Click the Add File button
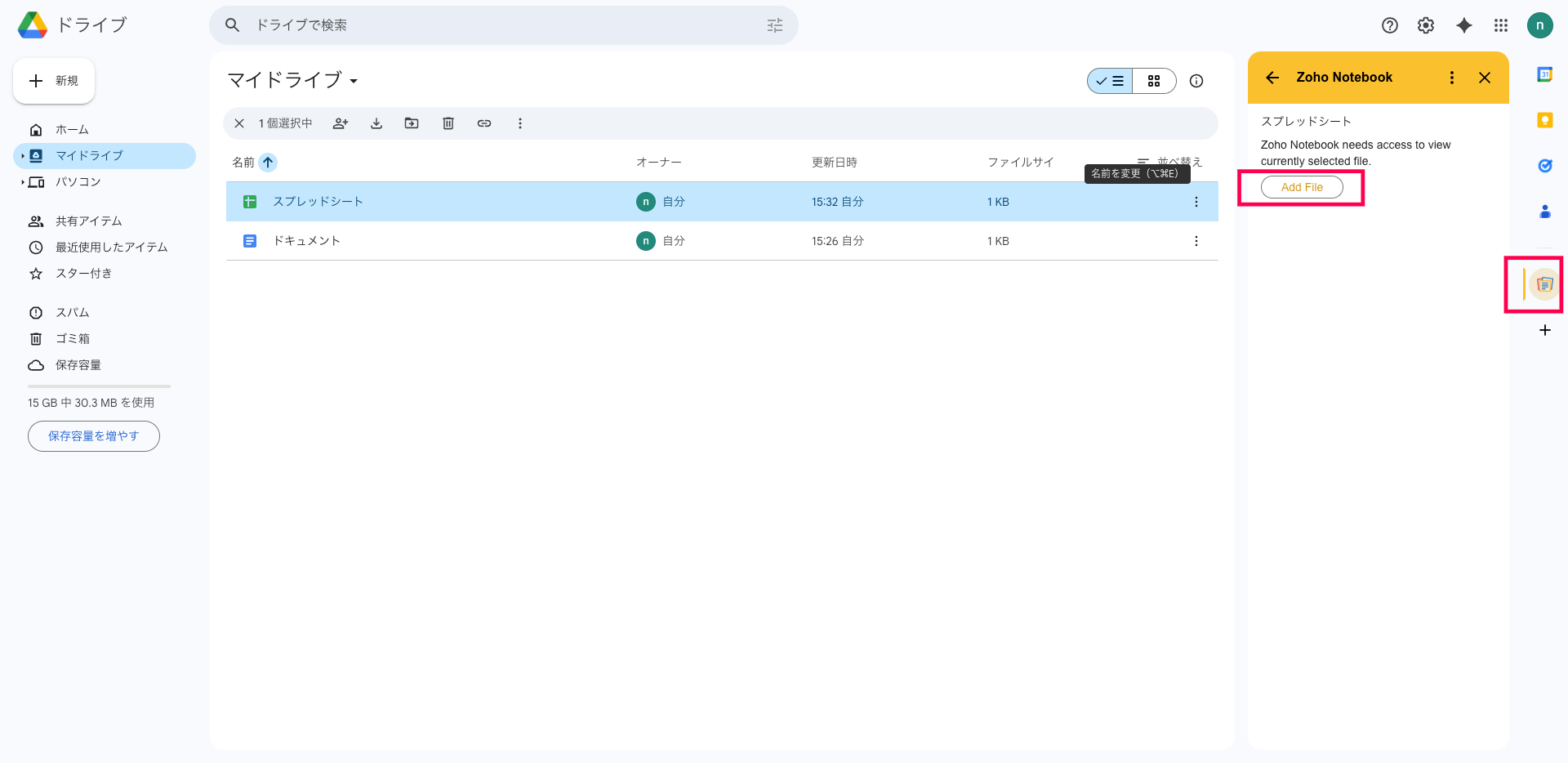This screenshot has height=763, width=1568. 1302,187
